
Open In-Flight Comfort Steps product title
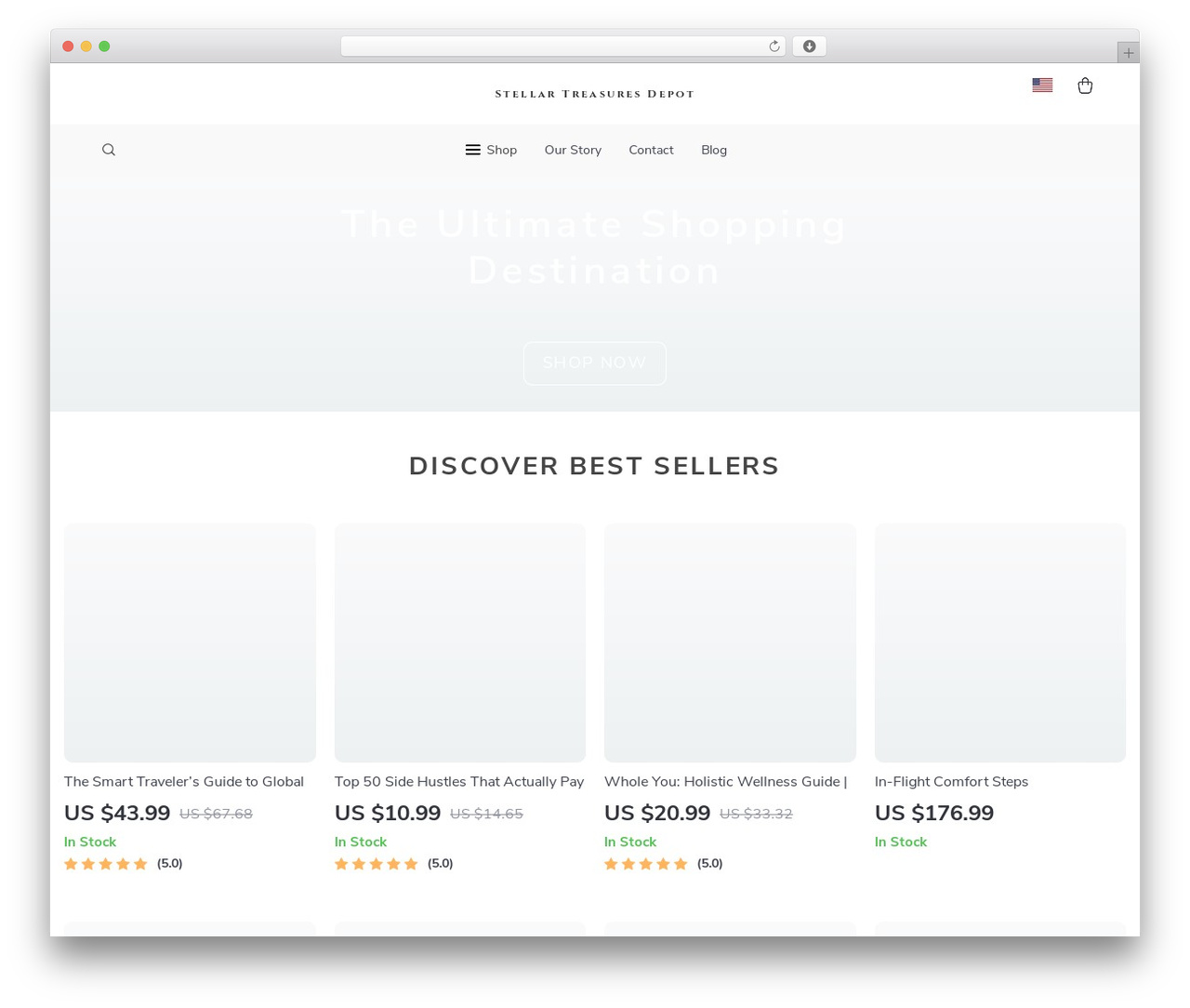(951, 781)
